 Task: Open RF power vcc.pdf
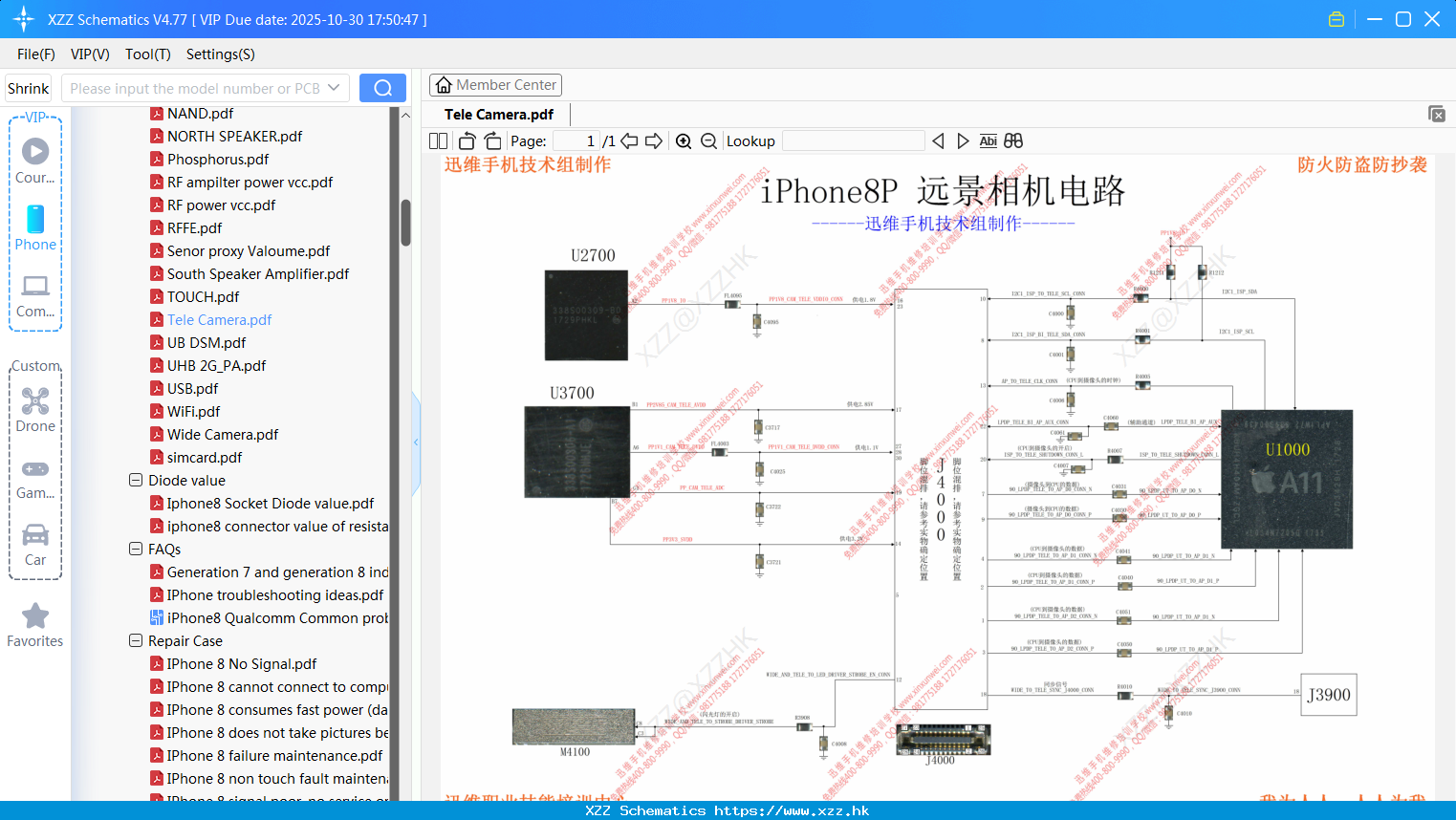click(x=221, y=205)
